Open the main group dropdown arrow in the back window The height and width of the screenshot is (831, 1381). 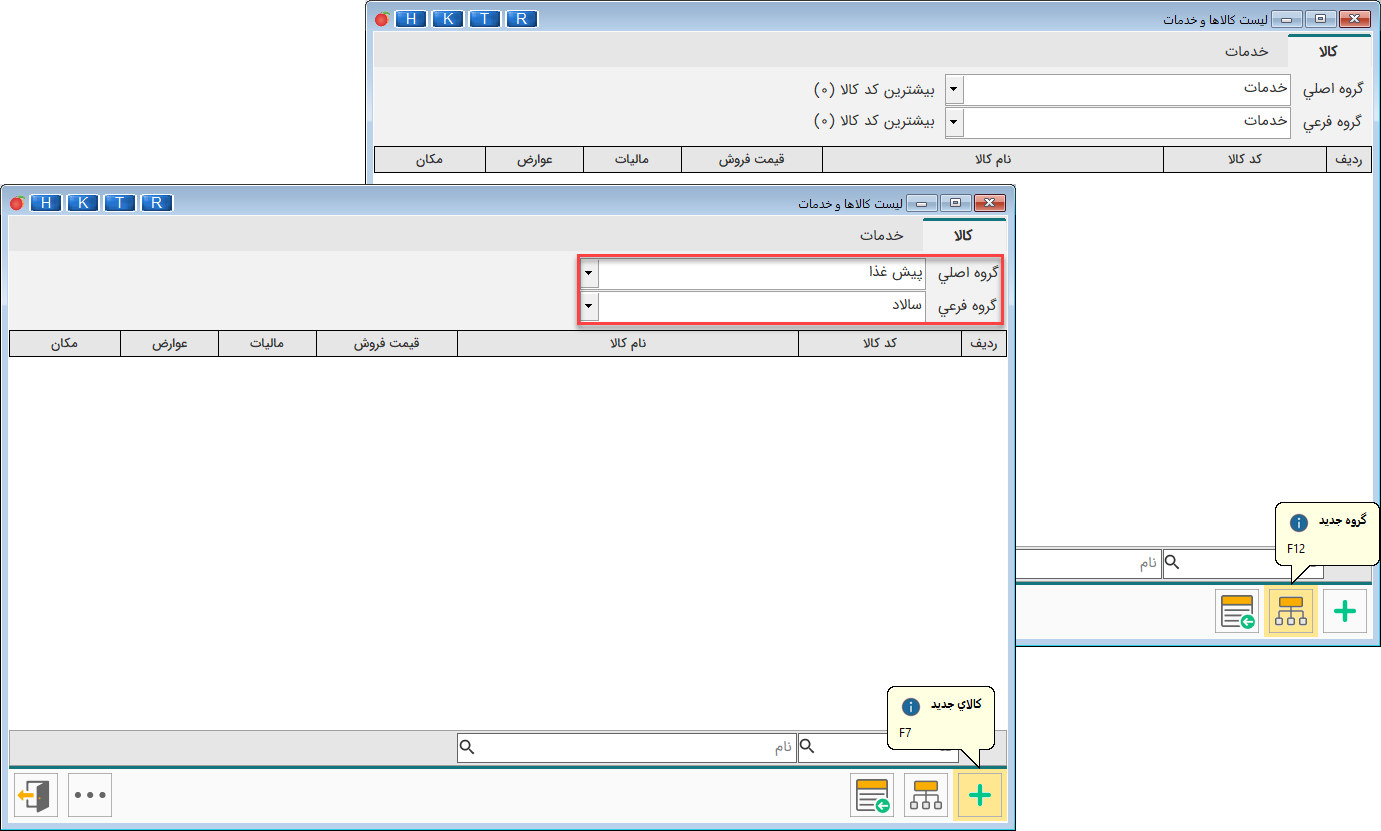click(954, 89)
